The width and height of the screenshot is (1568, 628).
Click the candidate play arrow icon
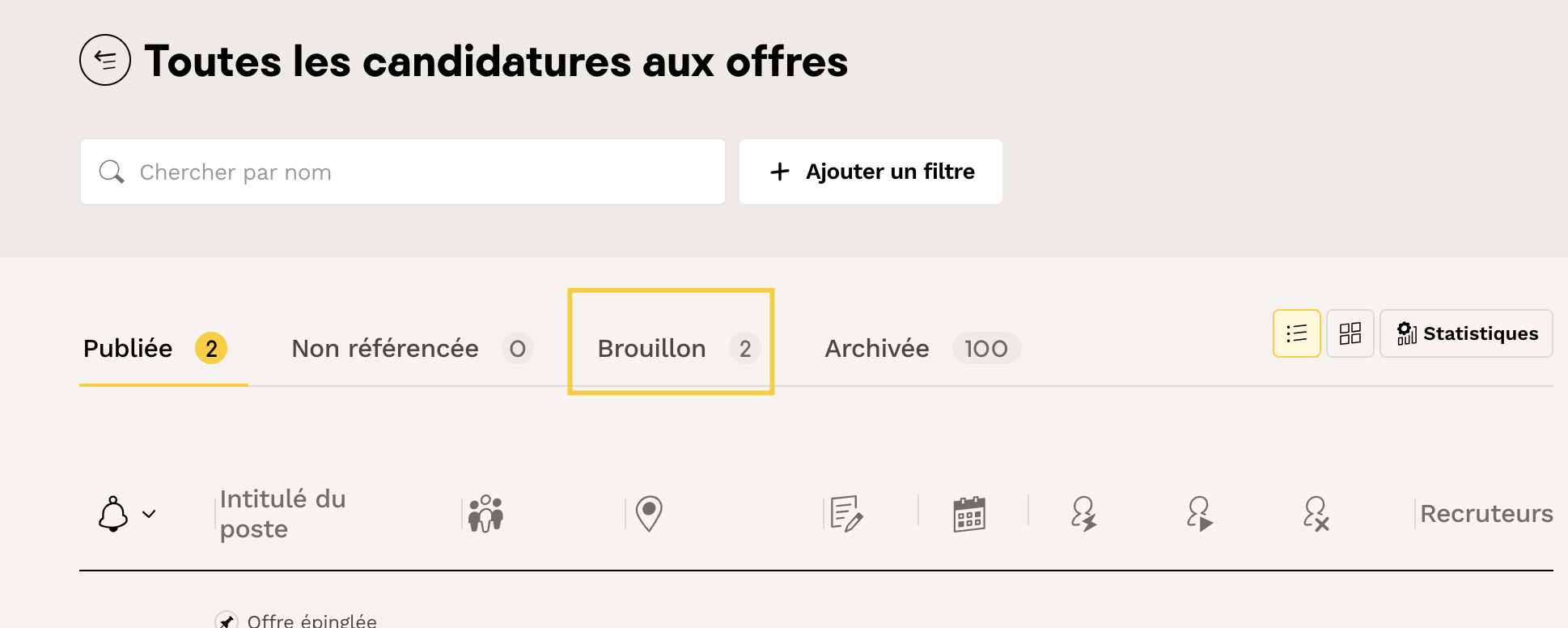pyautogui.click(x=1200, y=513)
